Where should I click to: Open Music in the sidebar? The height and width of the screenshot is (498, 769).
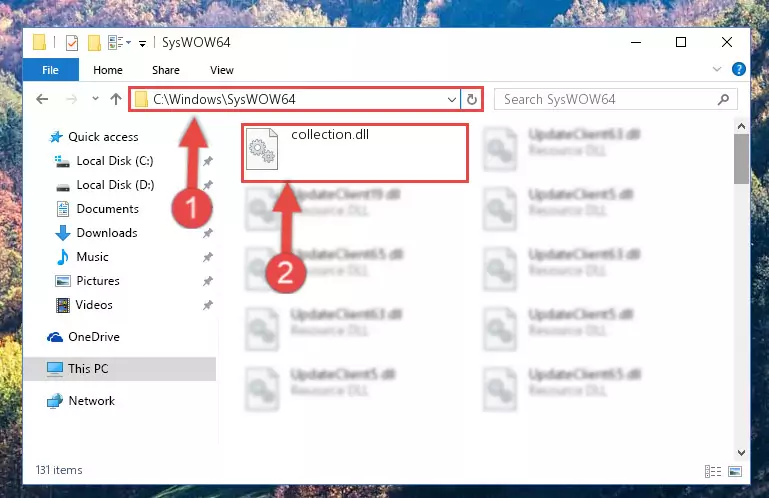[x=92, y=257]
